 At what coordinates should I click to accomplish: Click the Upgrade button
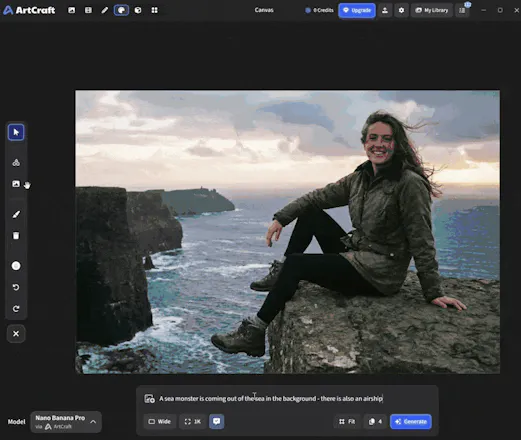(357, 10)
